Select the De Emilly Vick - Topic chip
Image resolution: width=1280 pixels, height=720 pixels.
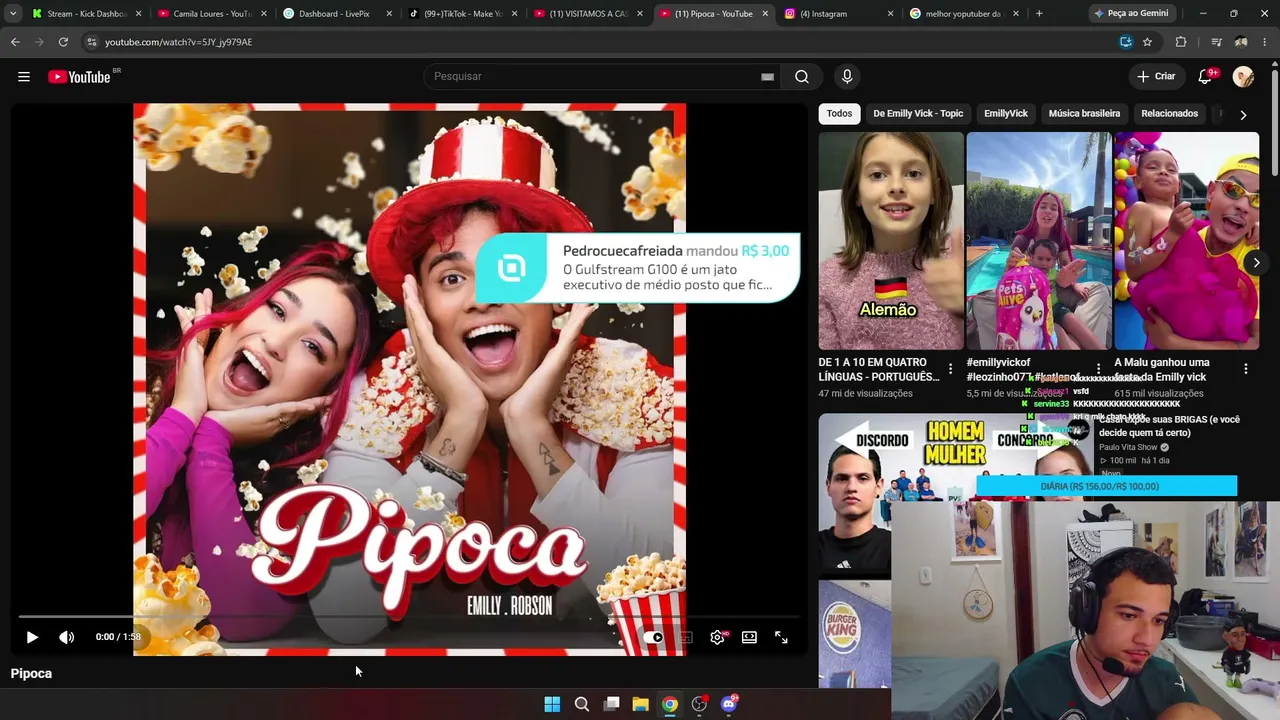pyautogui.click(x=918, y=114)
